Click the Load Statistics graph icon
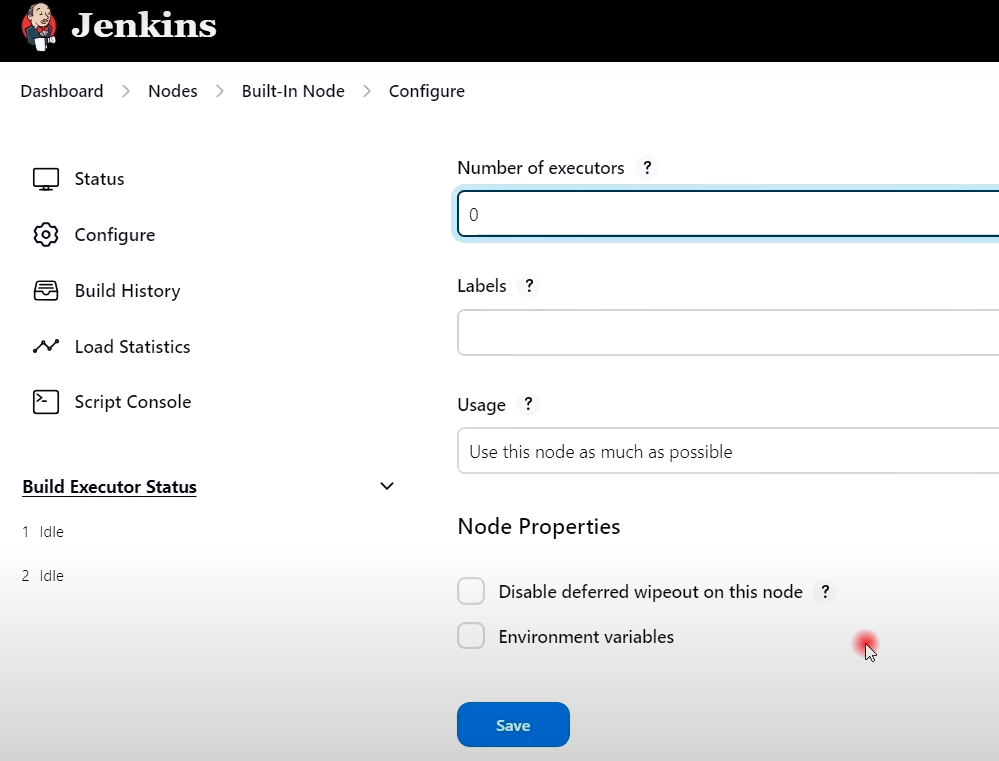Viewport: 999px width, 761px height. 46,347
